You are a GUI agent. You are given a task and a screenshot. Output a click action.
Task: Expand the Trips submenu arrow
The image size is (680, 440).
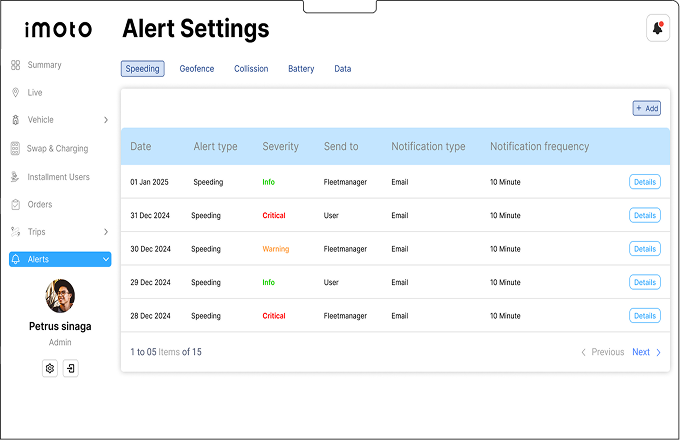click(x=106, y=232)
